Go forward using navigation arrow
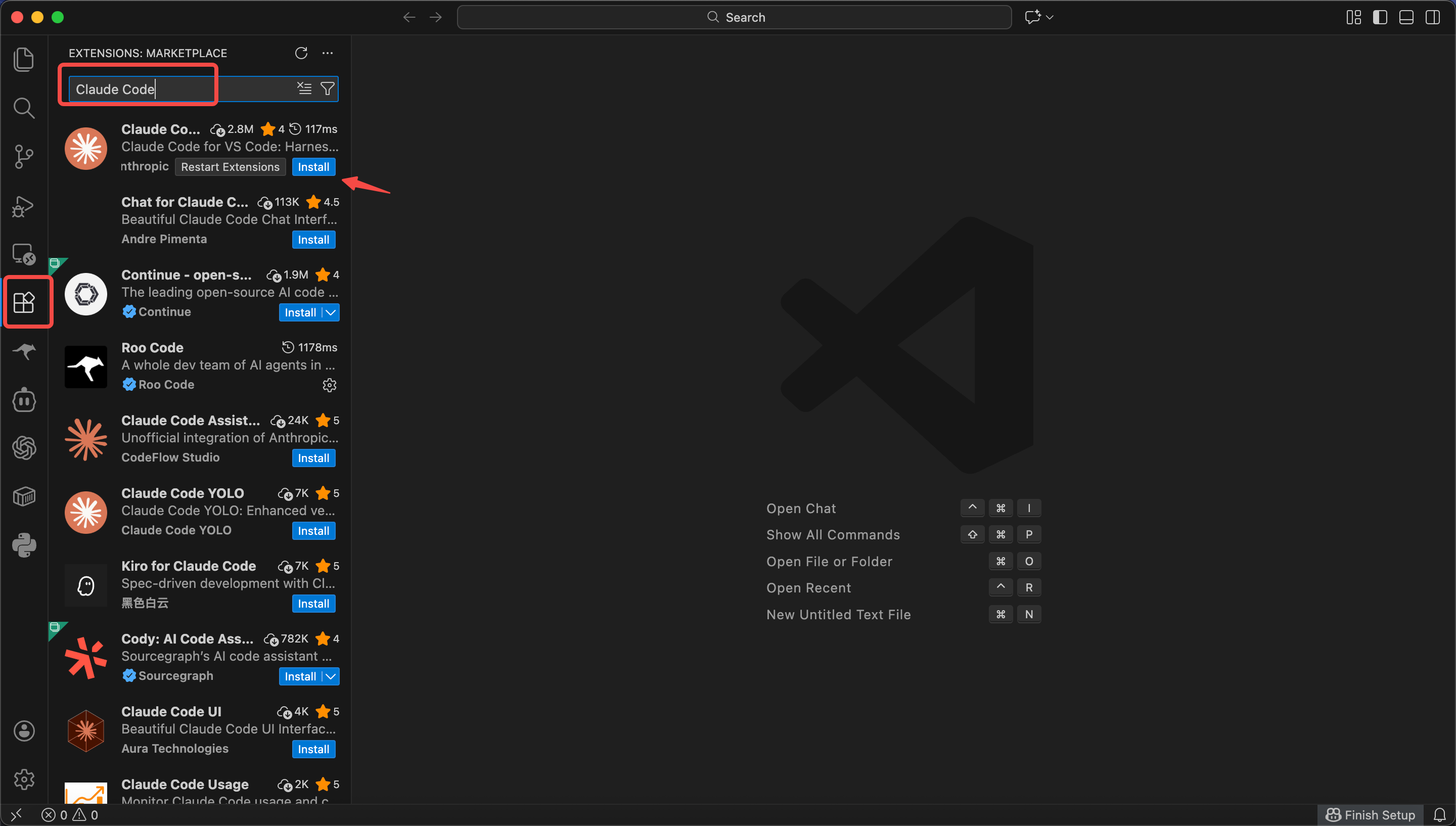The image size is (1456, 826). click(x=436, y=18)
